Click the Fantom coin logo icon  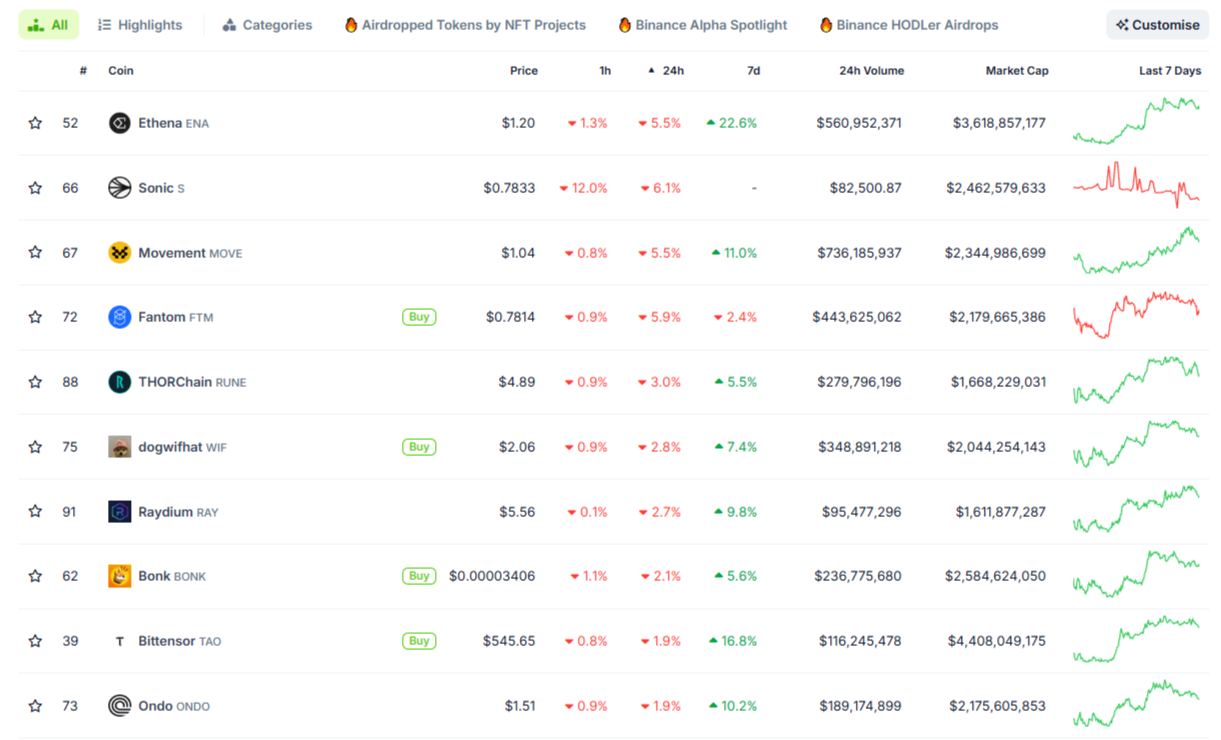[x=119, y=317]
